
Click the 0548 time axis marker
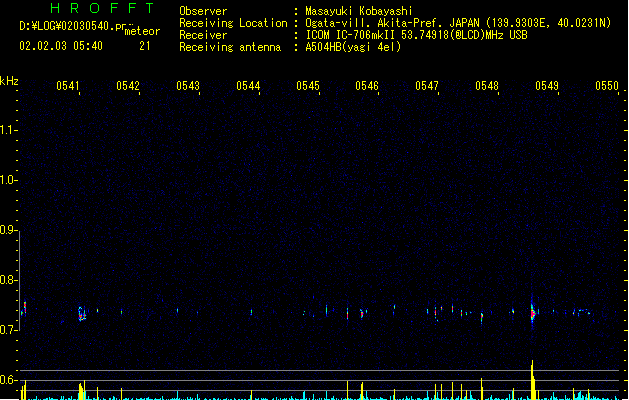487,86
